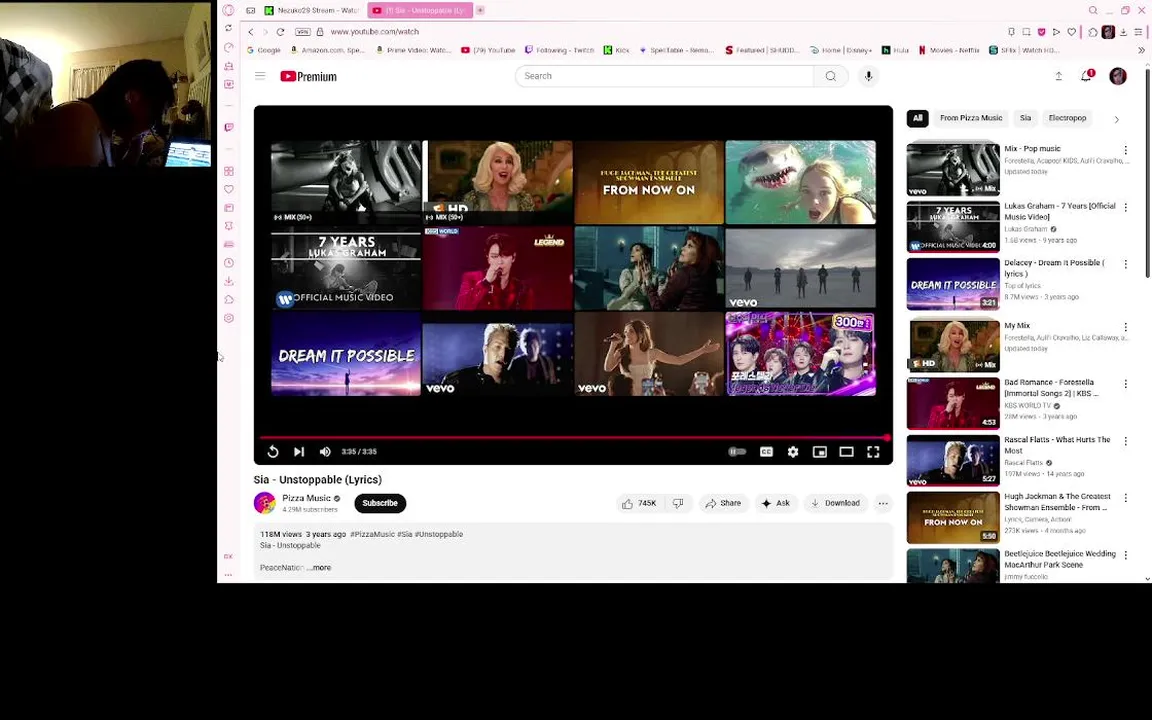Click the Download button below video

coord(835,503)
